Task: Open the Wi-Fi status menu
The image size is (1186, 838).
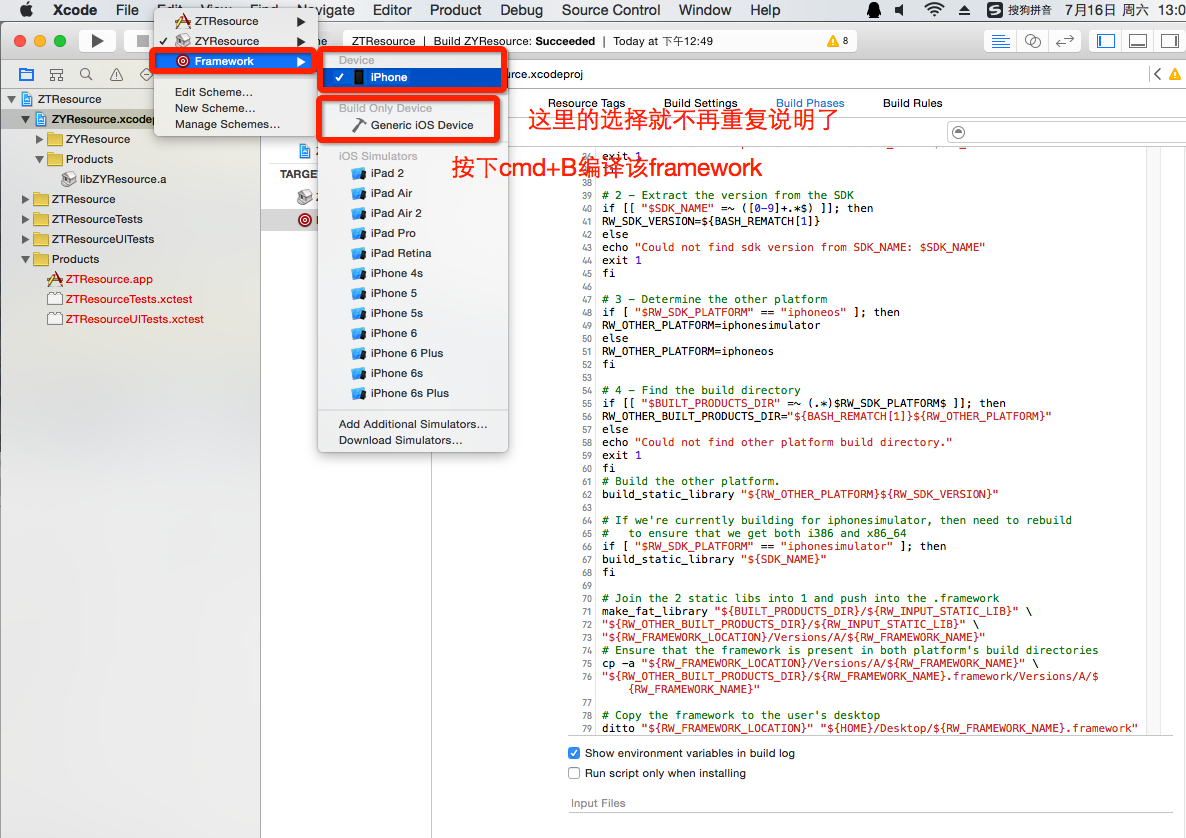Action: coord(934,10)
